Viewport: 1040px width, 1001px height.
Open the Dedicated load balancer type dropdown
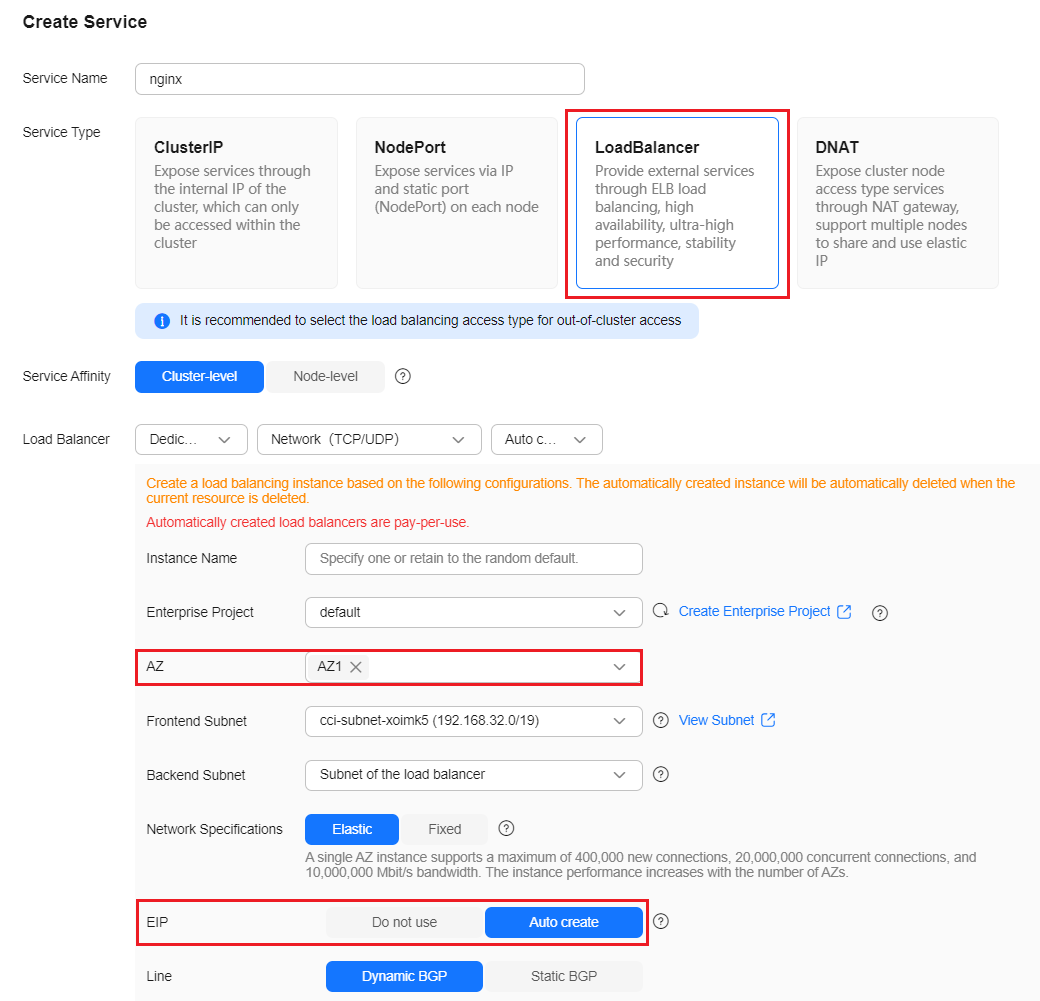(x=191, y=440)
